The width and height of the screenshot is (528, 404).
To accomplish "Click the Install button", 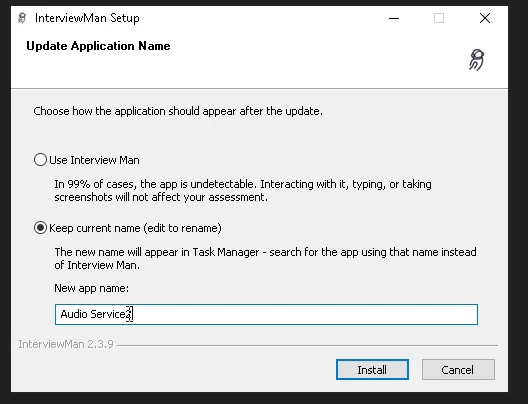I will pos(372,370).
